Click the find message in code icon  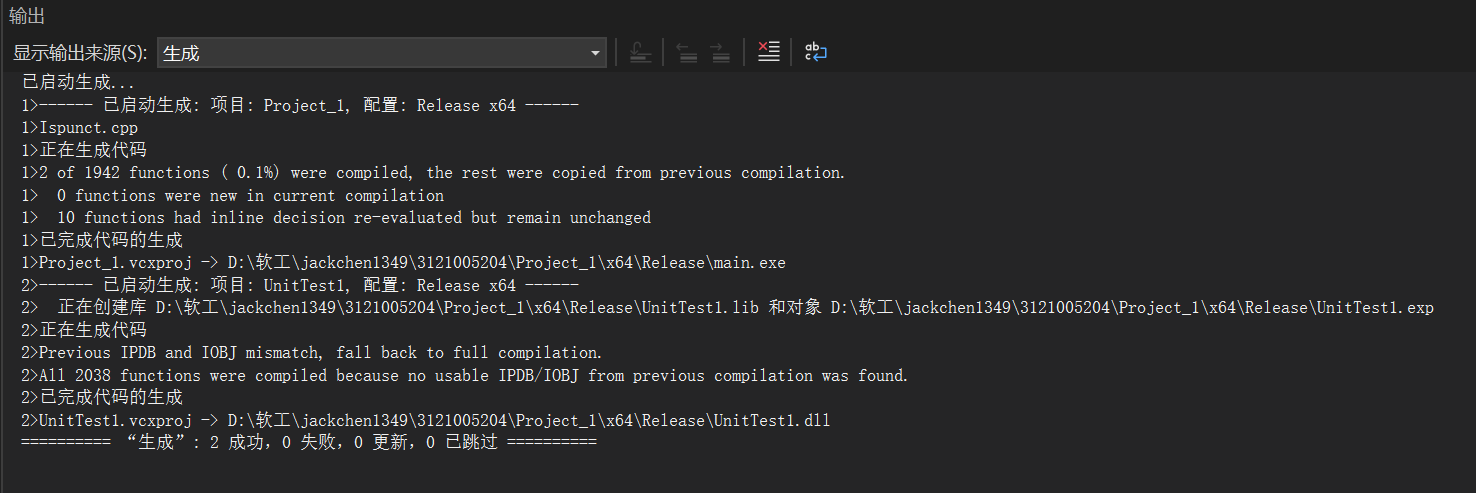642,53
